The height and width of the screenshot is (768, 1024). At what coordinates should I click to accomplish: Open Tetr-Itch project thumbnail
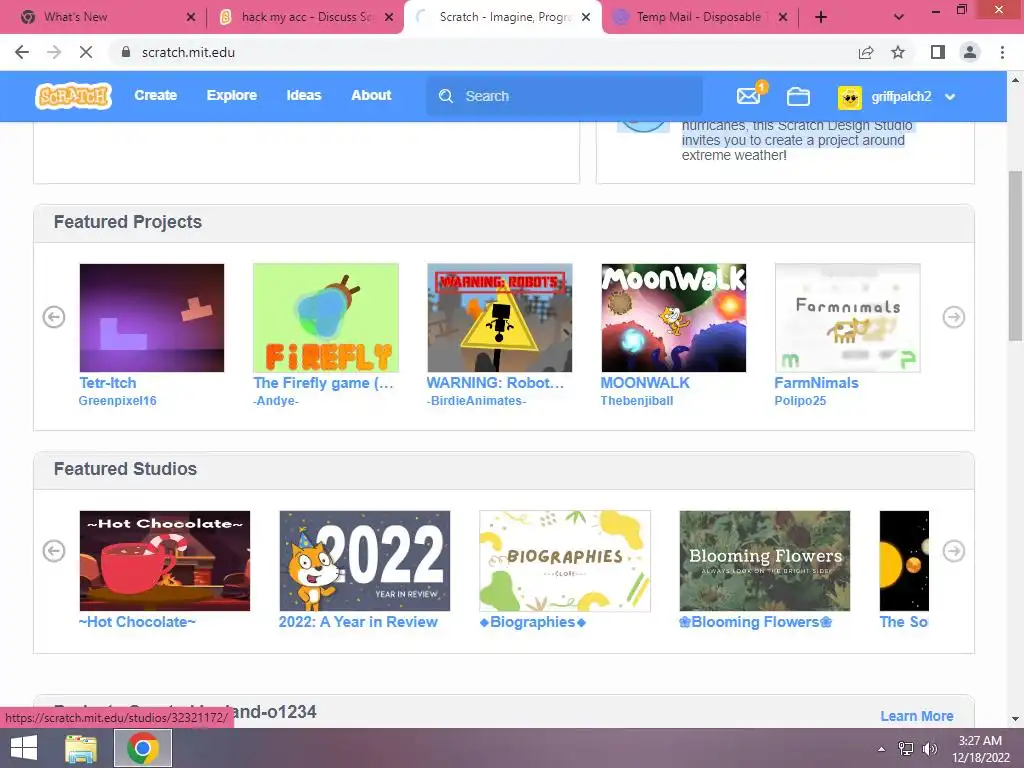point(152,318)
